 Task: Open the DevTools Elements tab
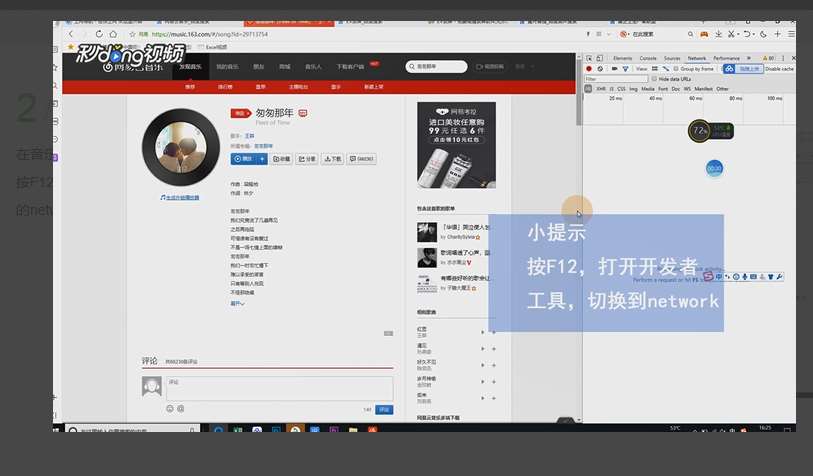622,58
